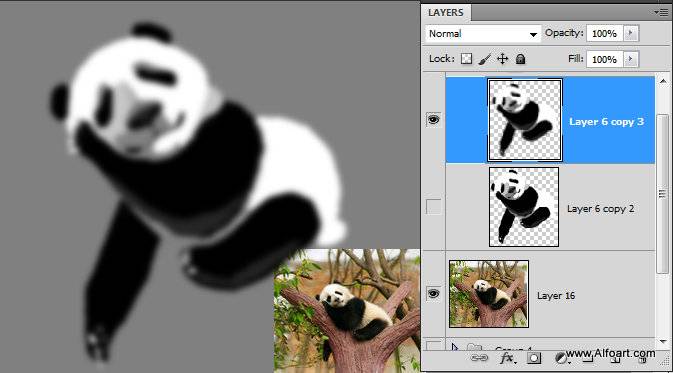Open the Normal blend mode dropdown
The height and width of the screenshot is (373, 673).
[x=483, y=33]
